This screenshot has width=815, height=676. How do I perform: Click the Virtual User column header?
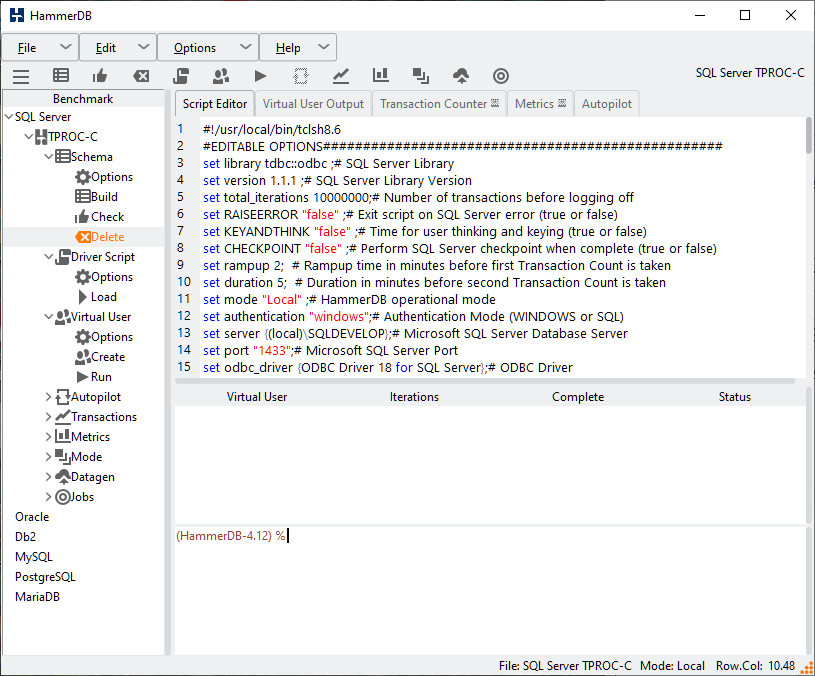tap(257, 397)
